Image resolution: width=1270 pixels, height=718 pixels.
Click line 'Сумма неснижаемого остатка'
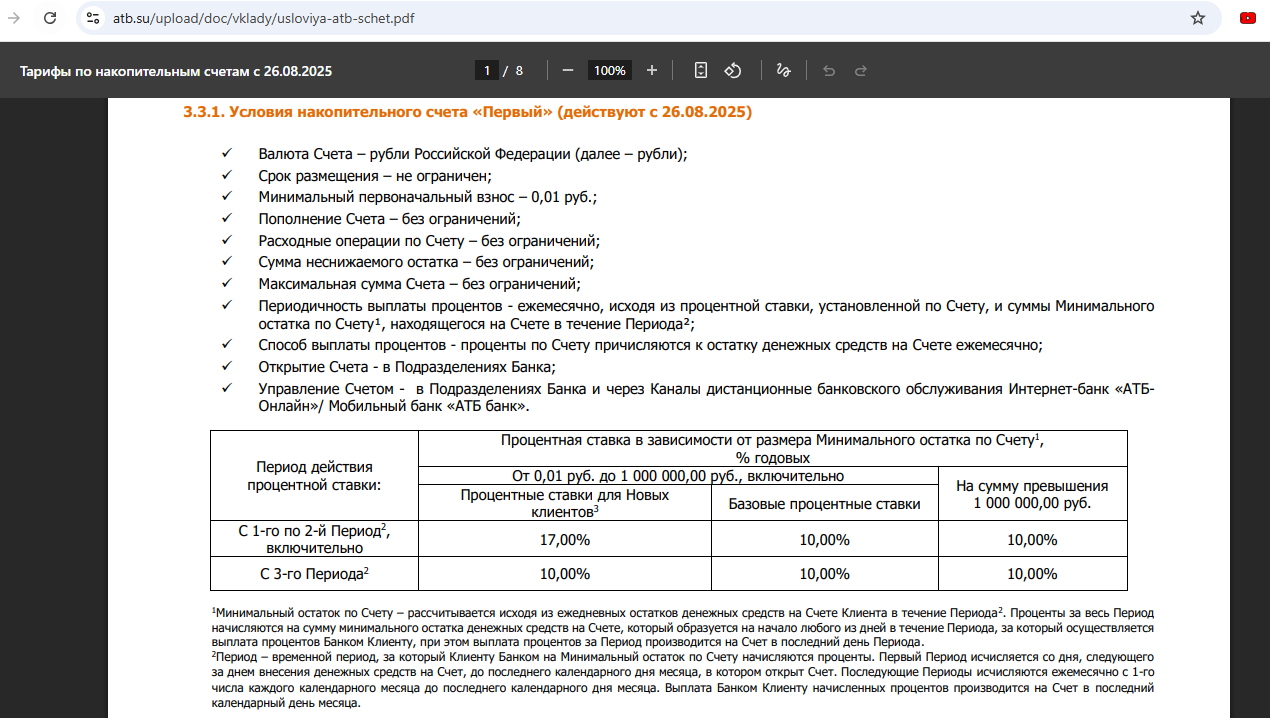click(x=426, y=262)
